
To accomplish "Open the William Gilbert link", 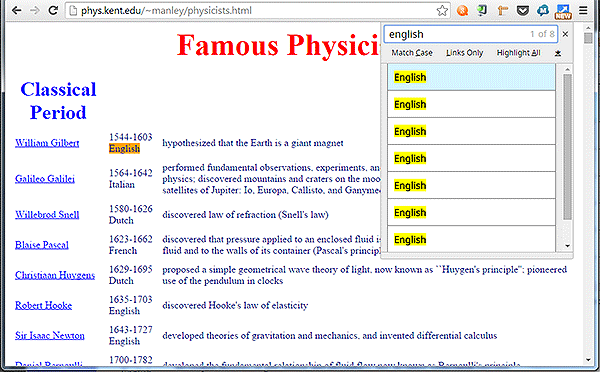I will tap(47, 143).
